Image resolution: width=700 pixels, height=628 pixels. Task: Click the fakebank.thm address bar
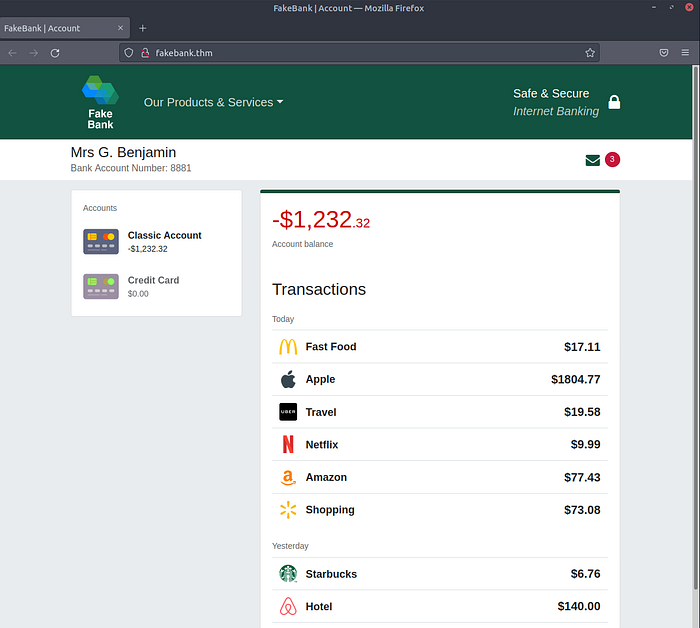[359, 53]
